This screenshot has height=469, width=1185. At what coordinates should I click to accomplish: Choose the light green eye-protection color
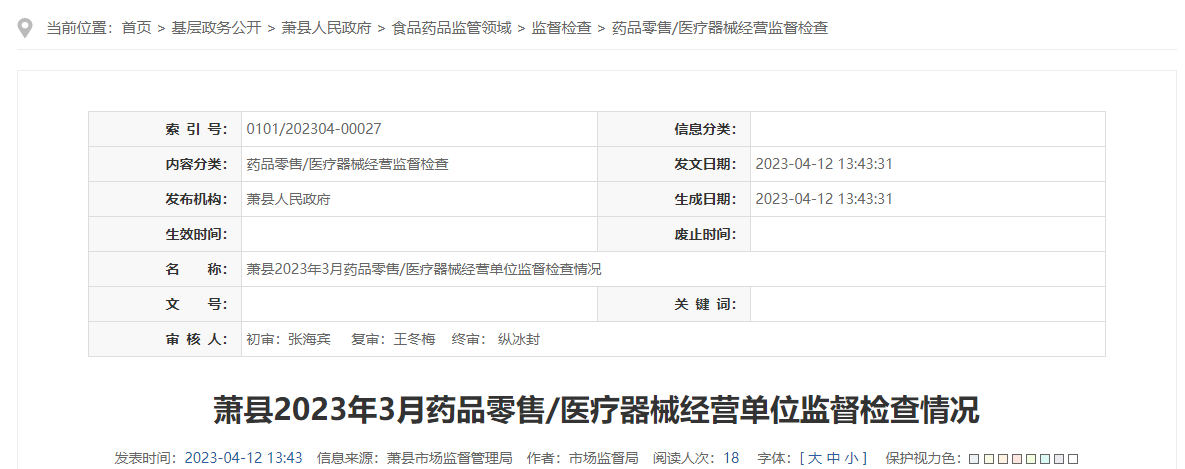coord(1031,459)
